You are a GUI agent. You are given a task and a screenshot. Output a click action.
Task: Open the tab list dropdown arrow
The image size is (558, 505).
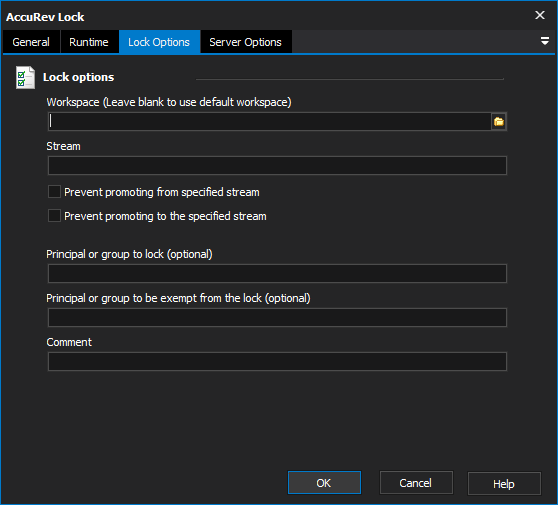click(x=544, y=41)
